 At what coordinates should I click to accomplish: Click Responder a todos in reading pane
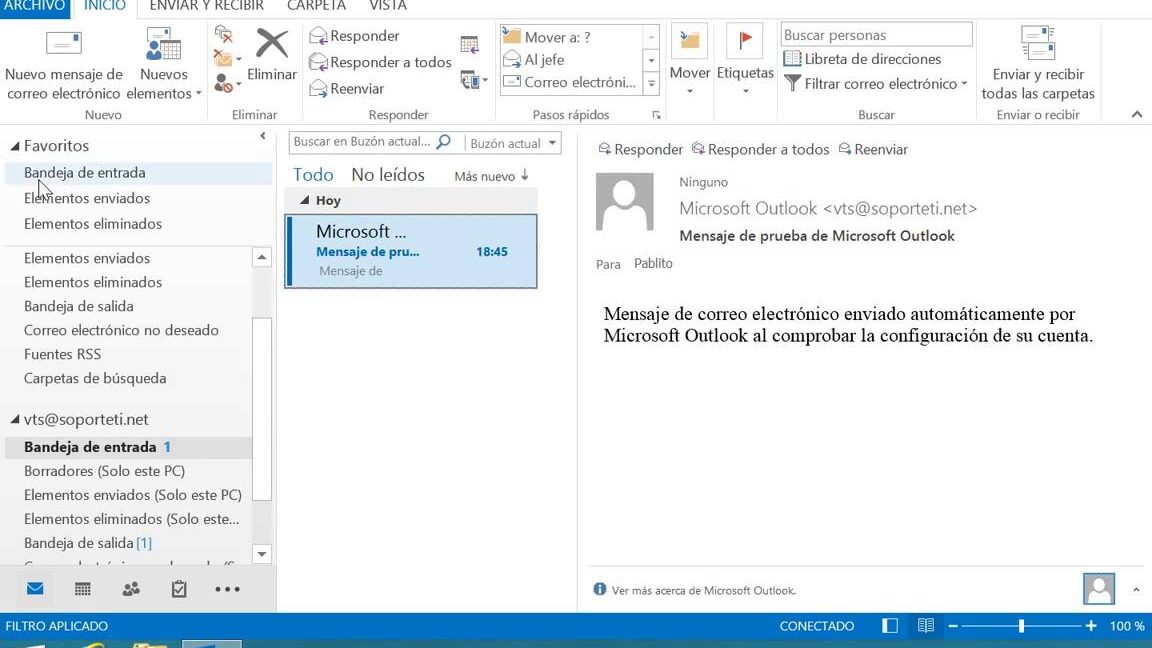coord(760,149)
